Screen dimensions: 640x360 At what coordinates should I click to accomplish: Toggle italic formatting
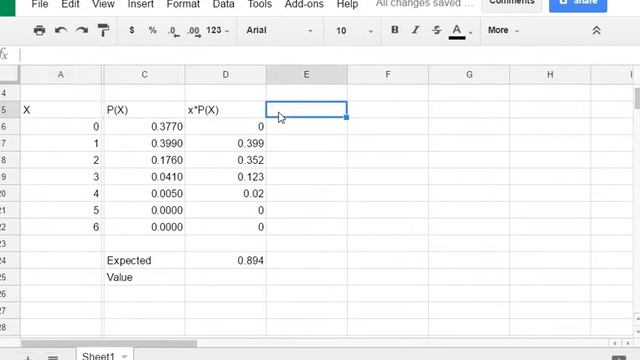[416, 30]
